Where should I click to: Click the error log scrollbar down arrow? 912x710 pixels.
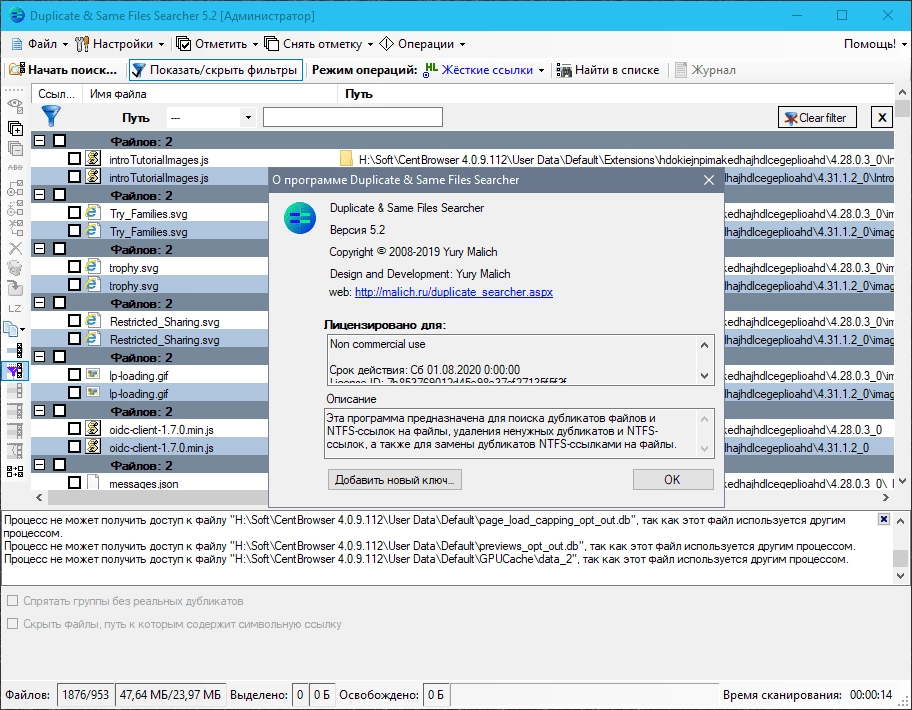click(900, 576)
